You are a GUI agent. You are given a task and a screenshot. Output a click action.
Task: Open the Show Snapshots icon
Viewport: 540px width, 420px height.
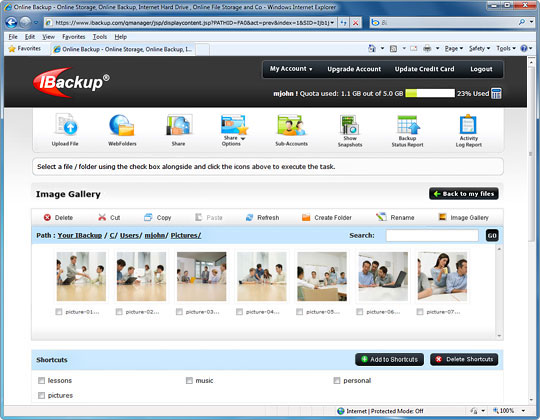tap(350, 131)
